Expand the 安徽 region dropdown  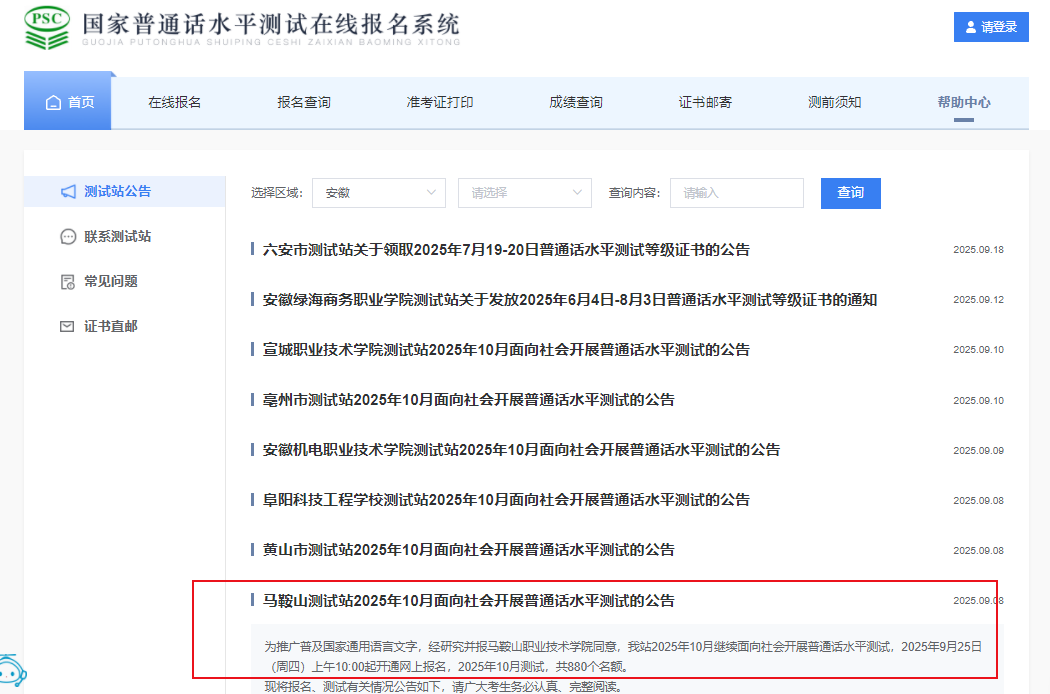[379, 193]
